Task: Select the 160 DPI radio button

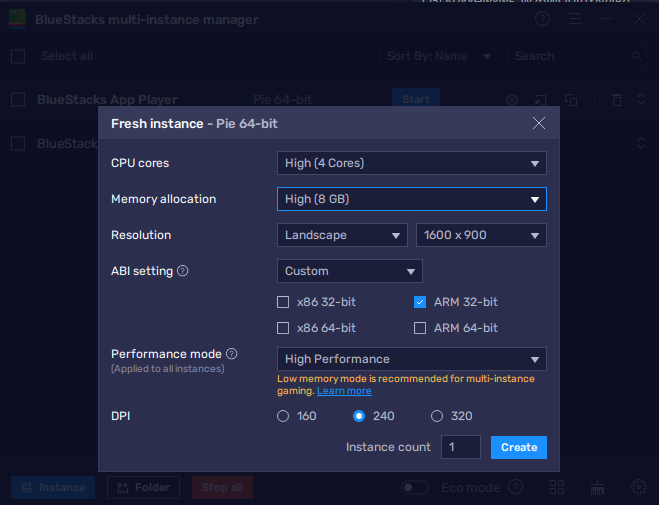Action: 283,416
